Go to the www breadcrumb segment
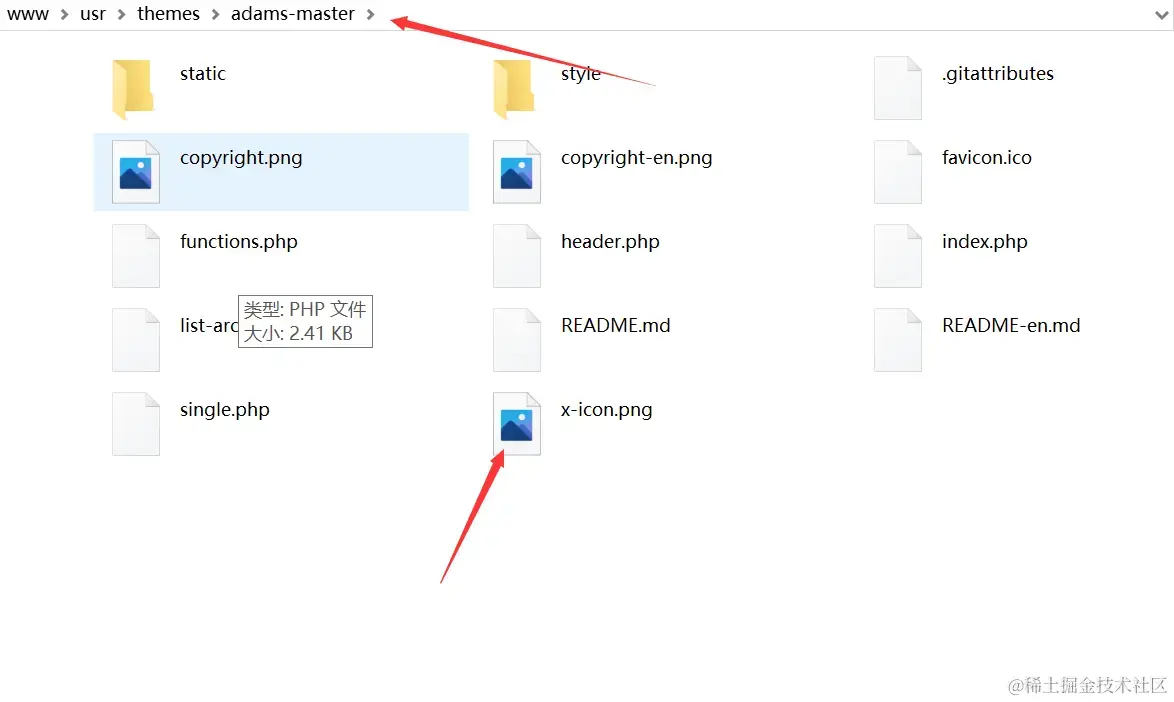Screen dimensions: 1174x702 pyautogui.click(x=28, y=13)
